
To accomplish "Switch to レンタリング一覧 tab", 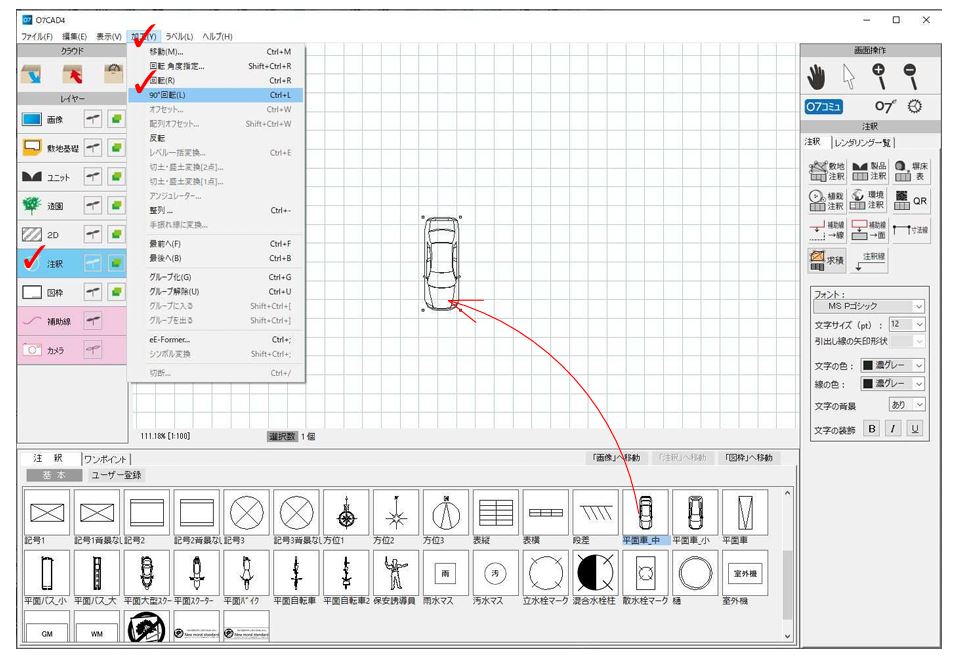I will click(863, 142).
